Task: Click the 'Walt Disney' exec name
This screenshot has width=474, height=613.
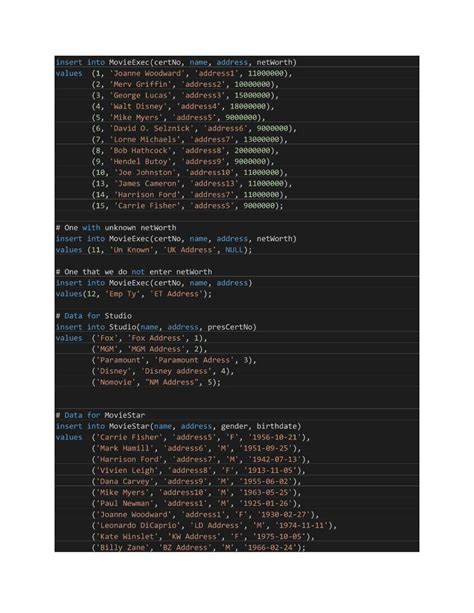Action: coord(138,106)
